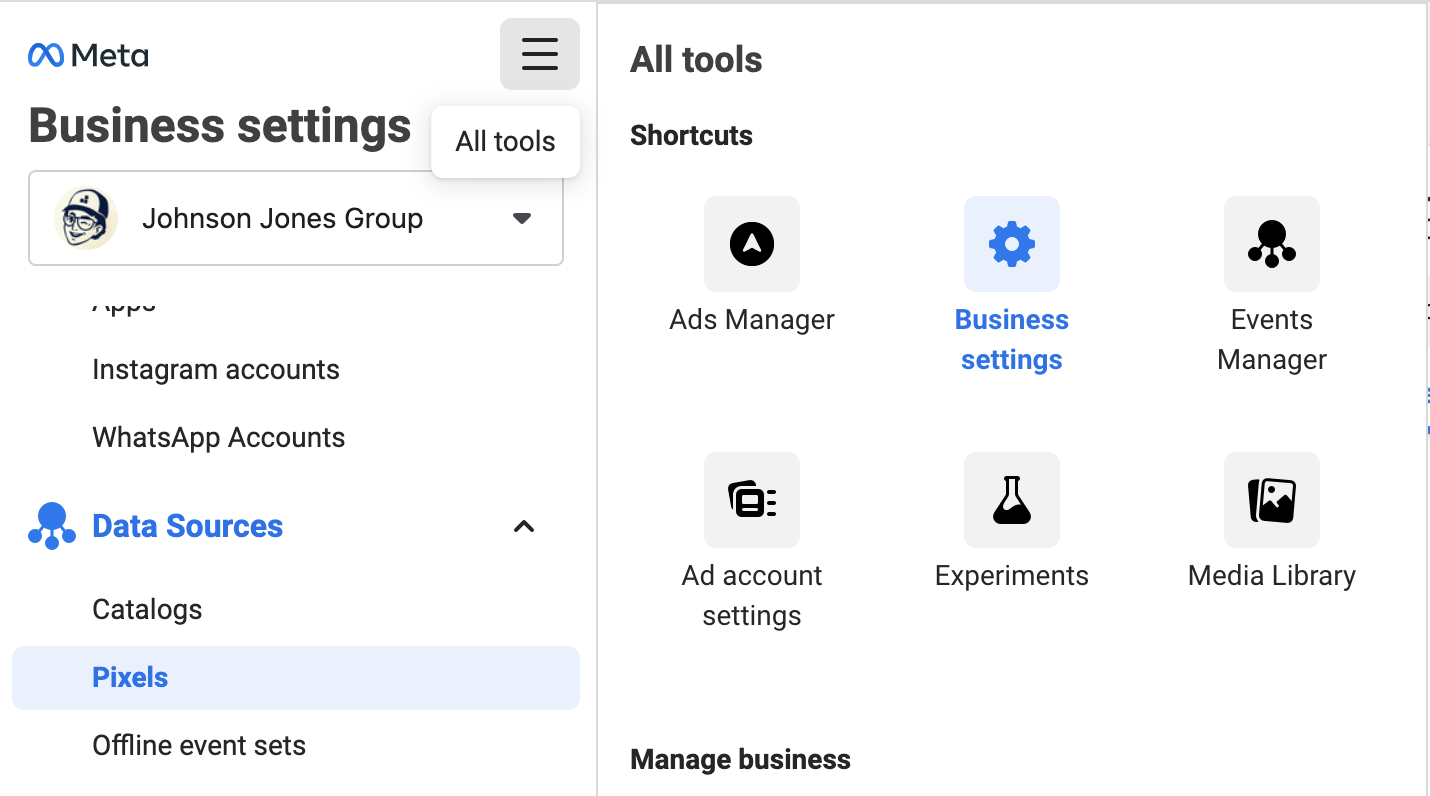The width and height of the screenshot is (1430, 796).
Task: Click the All tools tooltip
Action: tap(506, 142)
